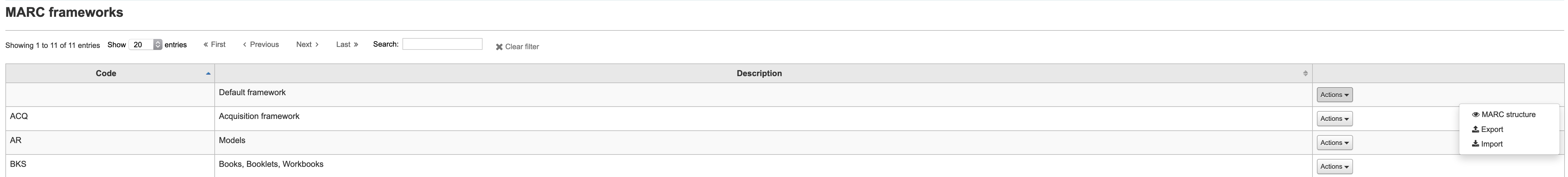Go to the Next page
This screenshot has height=177, width=1568.
[x=307, y=44]
